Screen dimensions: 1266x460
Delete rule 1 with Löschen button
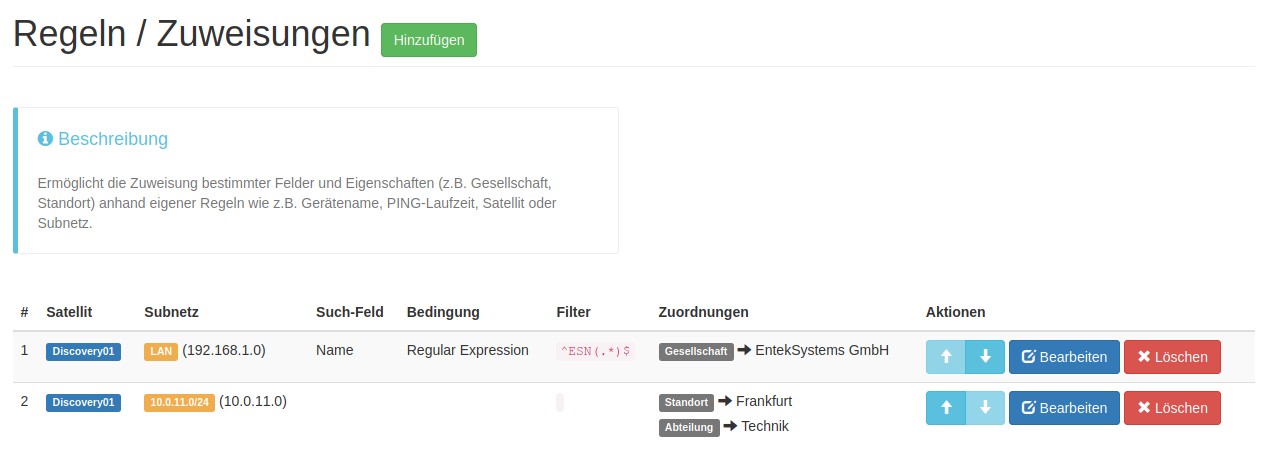pyautogui.click(x=1172, y=357)
